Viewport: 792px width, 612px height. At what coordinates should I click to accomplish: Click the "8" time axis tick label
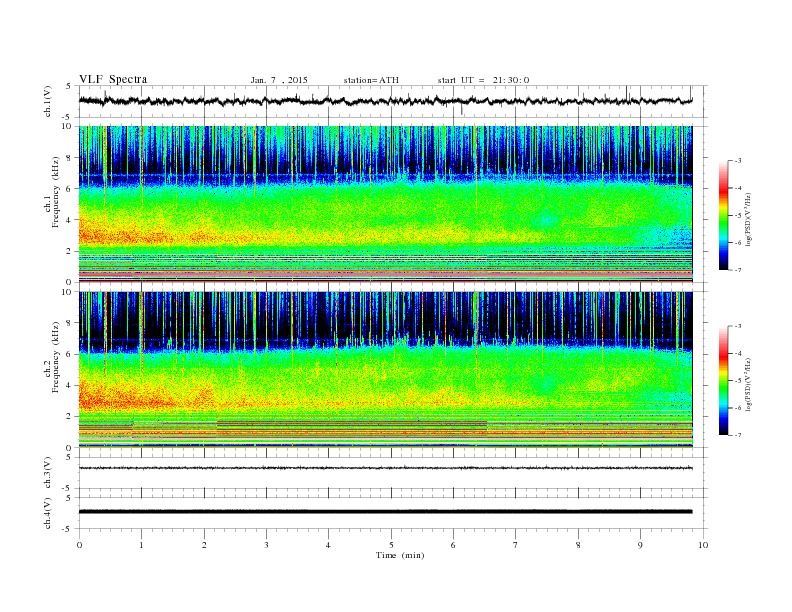pos(578,545)
